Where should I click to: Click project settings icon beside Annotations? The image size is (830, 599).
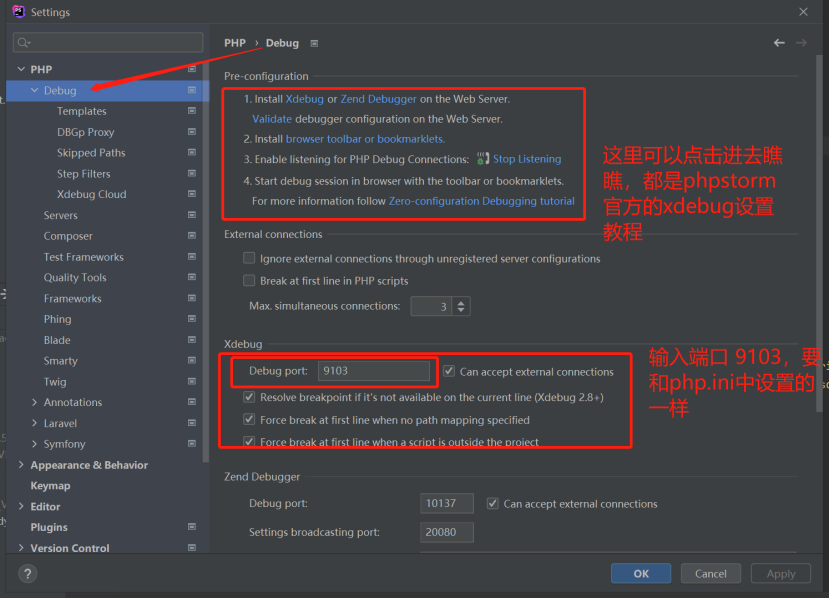point(192,402)
